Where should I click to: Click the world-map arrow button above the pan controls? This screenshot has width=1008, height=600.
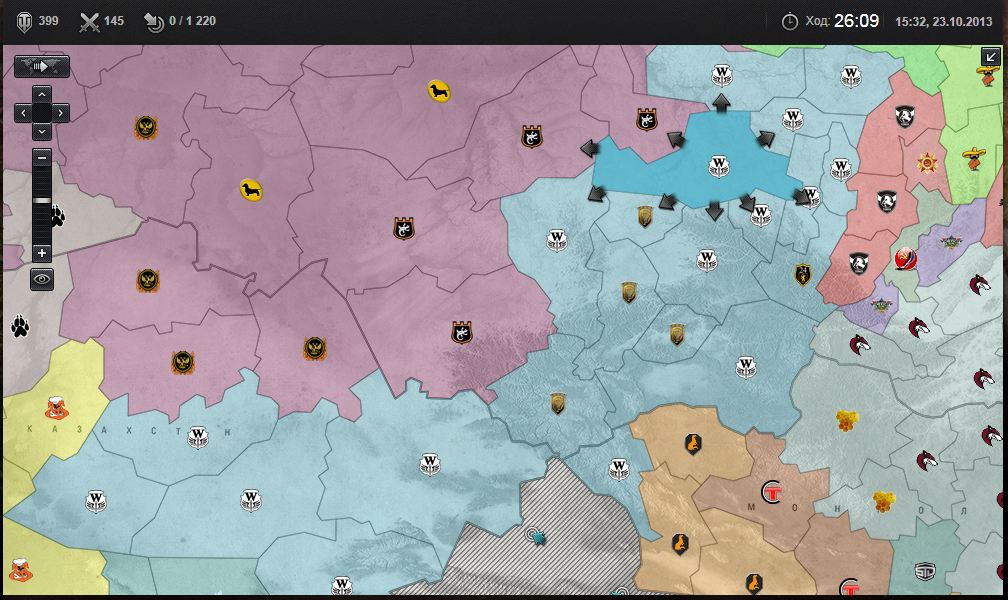pos(42,66)
